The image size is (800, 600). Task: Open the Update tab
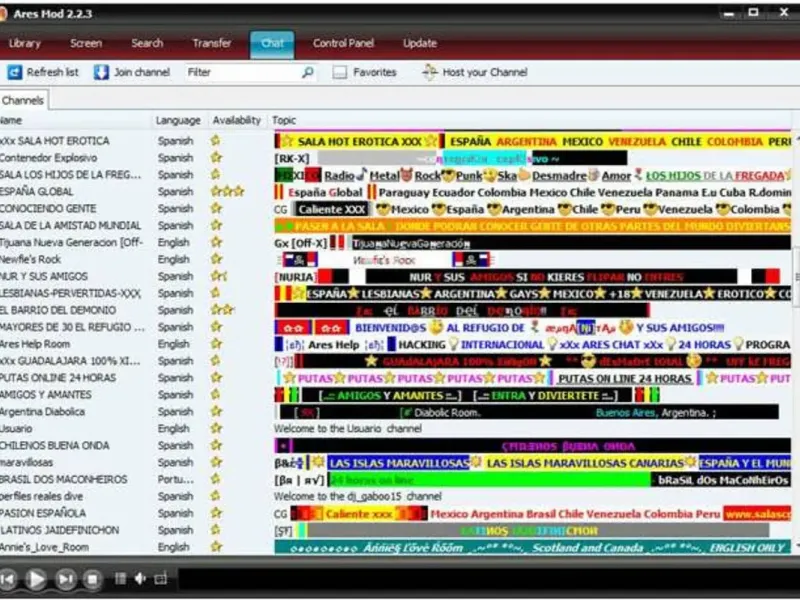point(420,43)
